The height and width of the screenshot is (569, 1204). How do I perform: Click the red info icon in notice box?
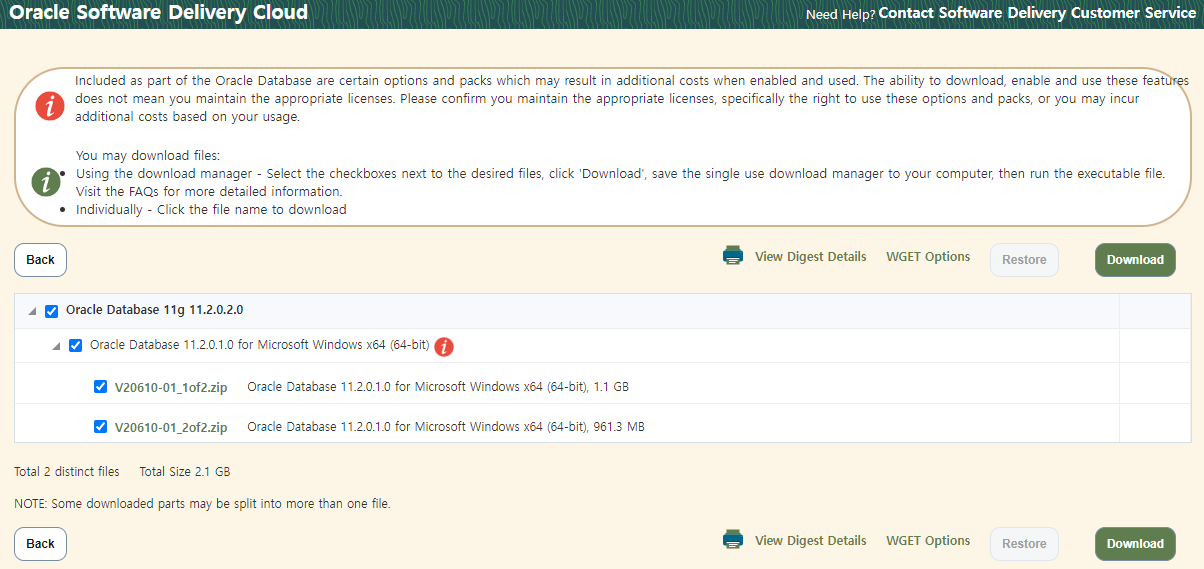click(x=50, y=105)
